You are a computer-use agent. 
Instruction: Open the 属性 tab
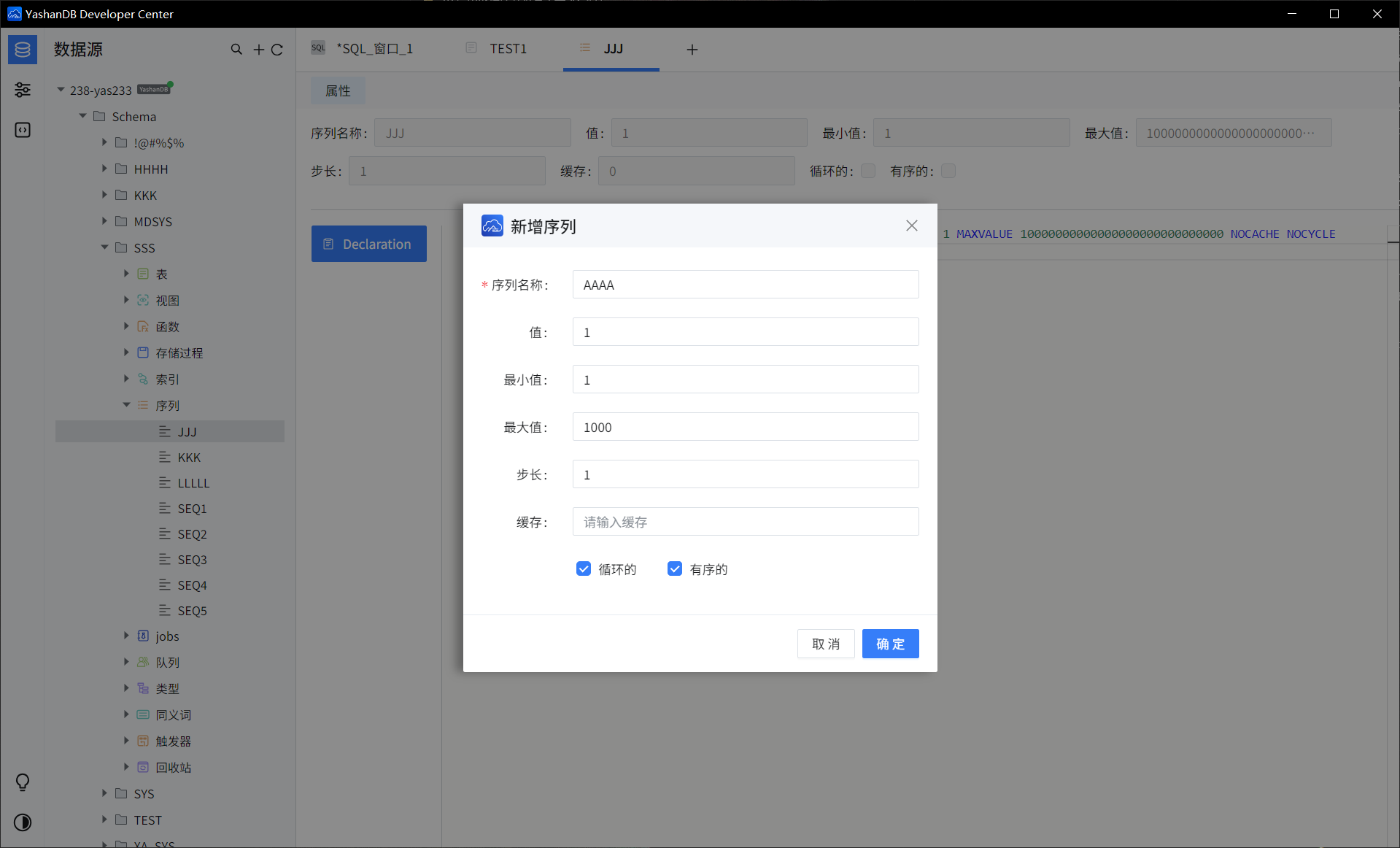[338, 90]
